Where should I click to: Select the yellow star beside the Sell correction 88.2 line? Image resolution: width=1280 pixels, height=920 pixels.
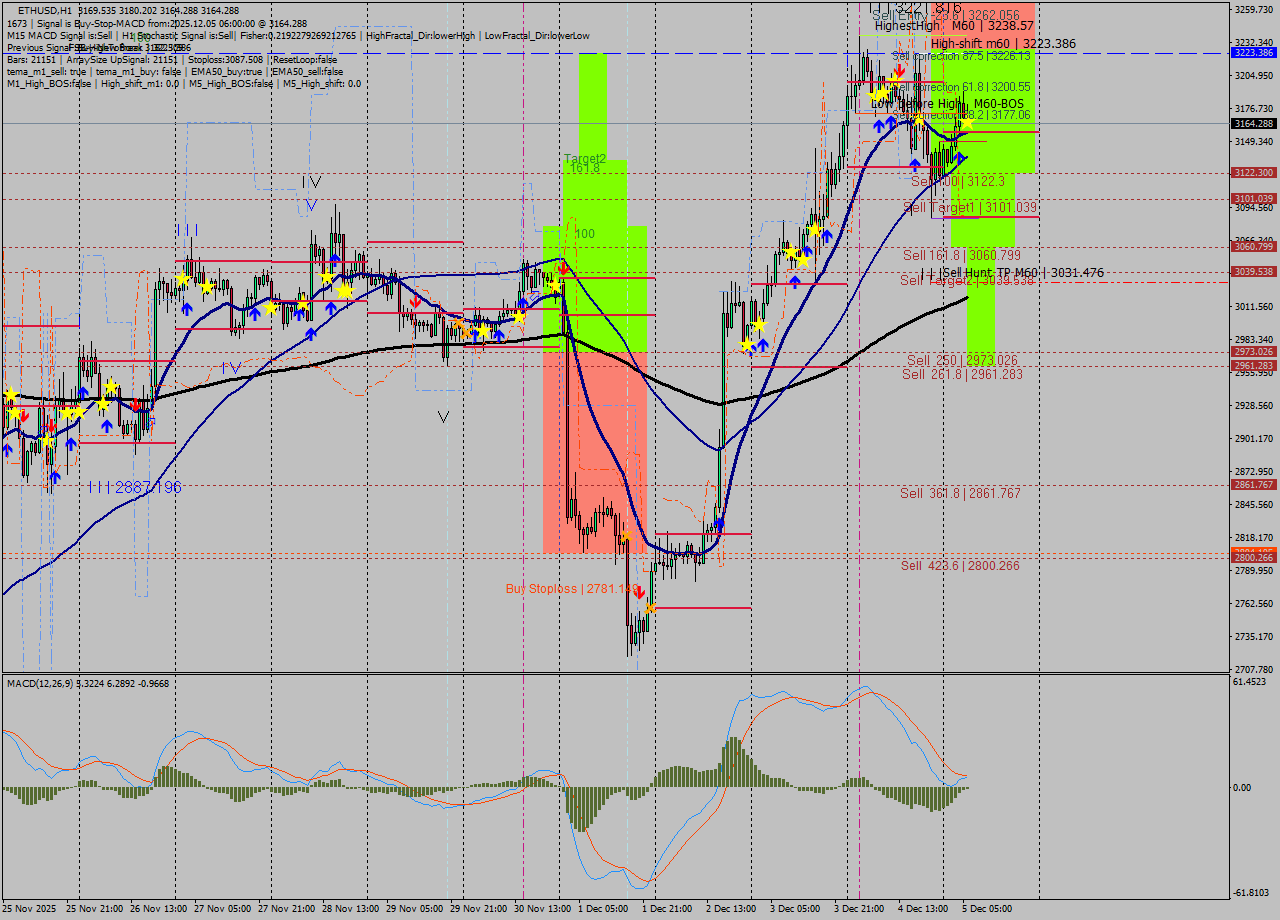967,123
